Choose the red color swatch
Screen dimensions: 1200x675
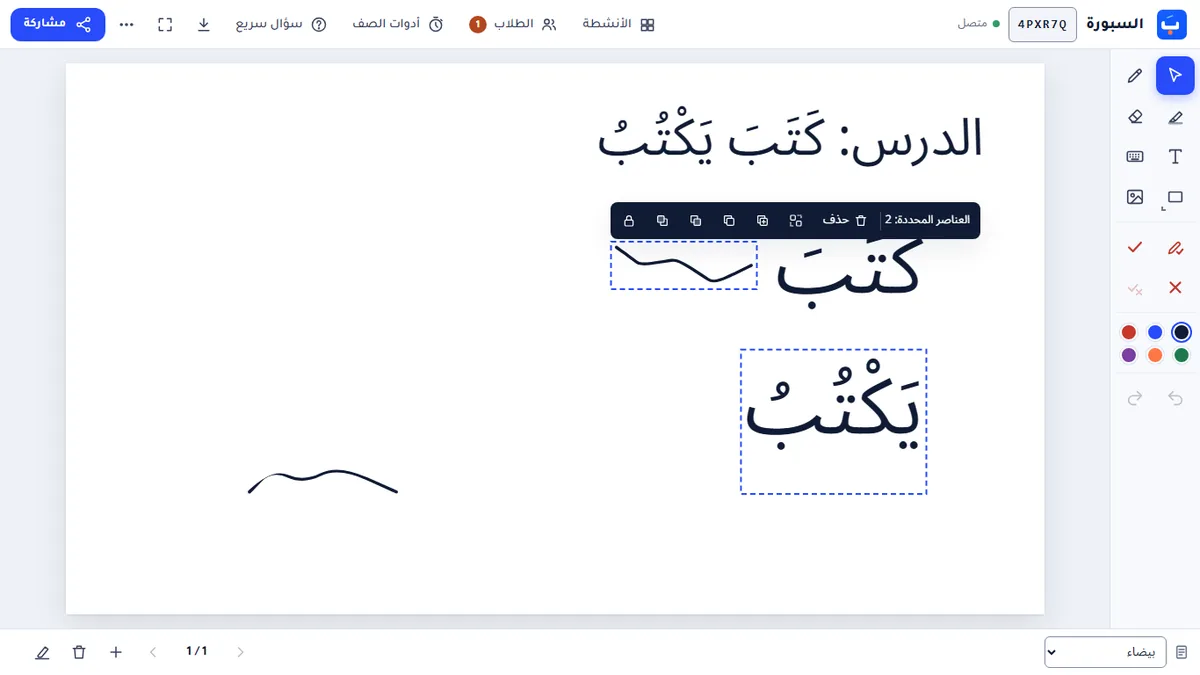tap(1129, 332)
